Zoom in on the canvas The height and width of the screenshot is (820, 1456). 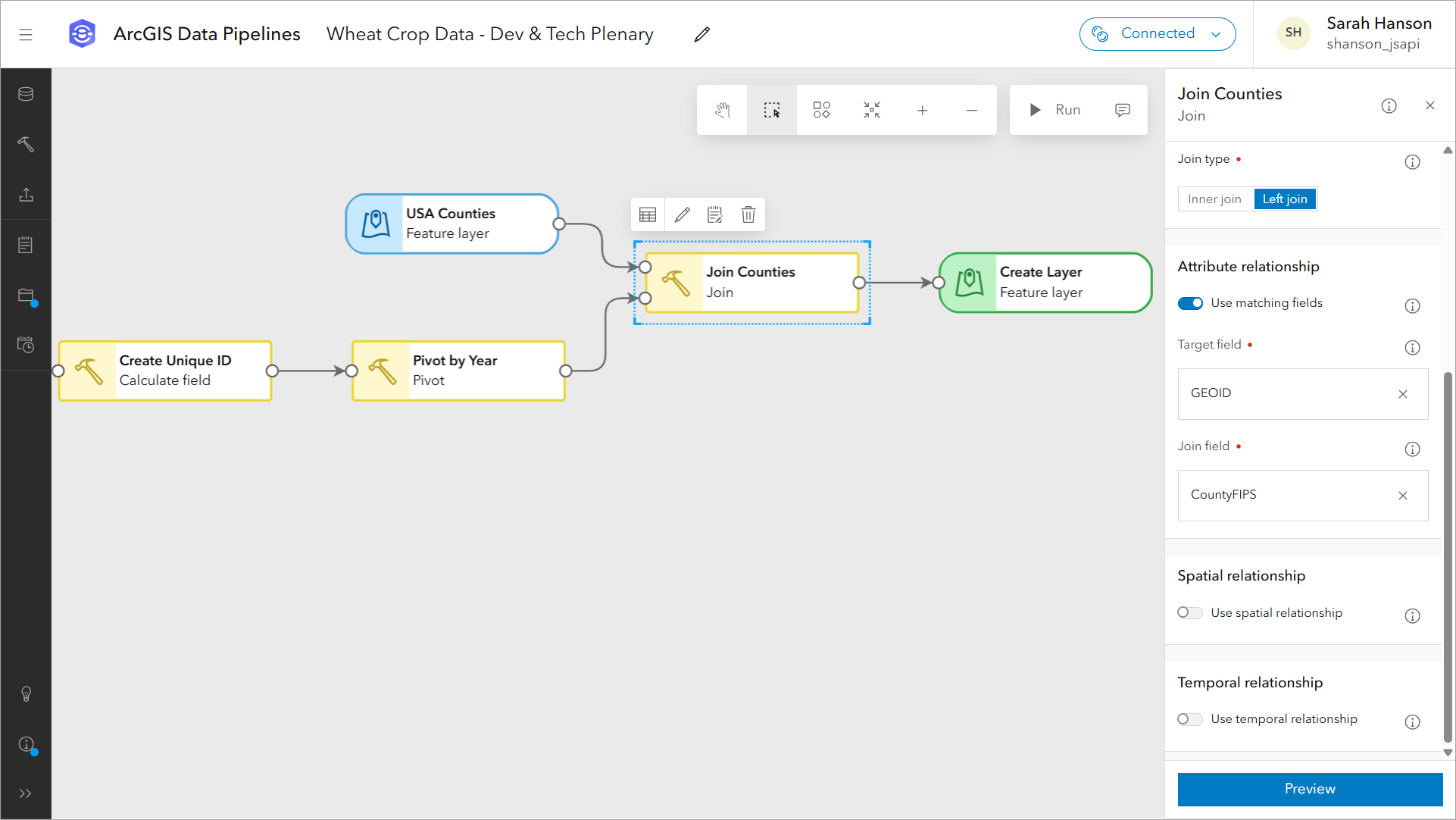[922, 110]
